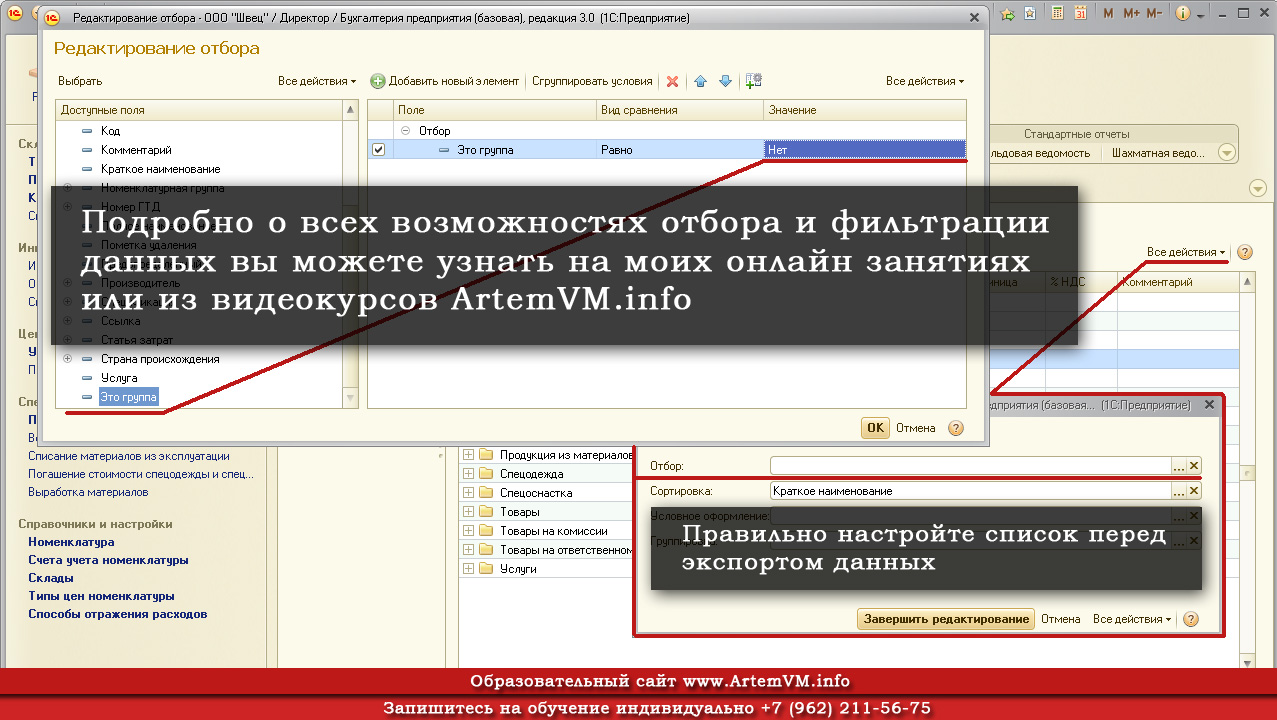Expand the Спецоснастка folder row

468,493
